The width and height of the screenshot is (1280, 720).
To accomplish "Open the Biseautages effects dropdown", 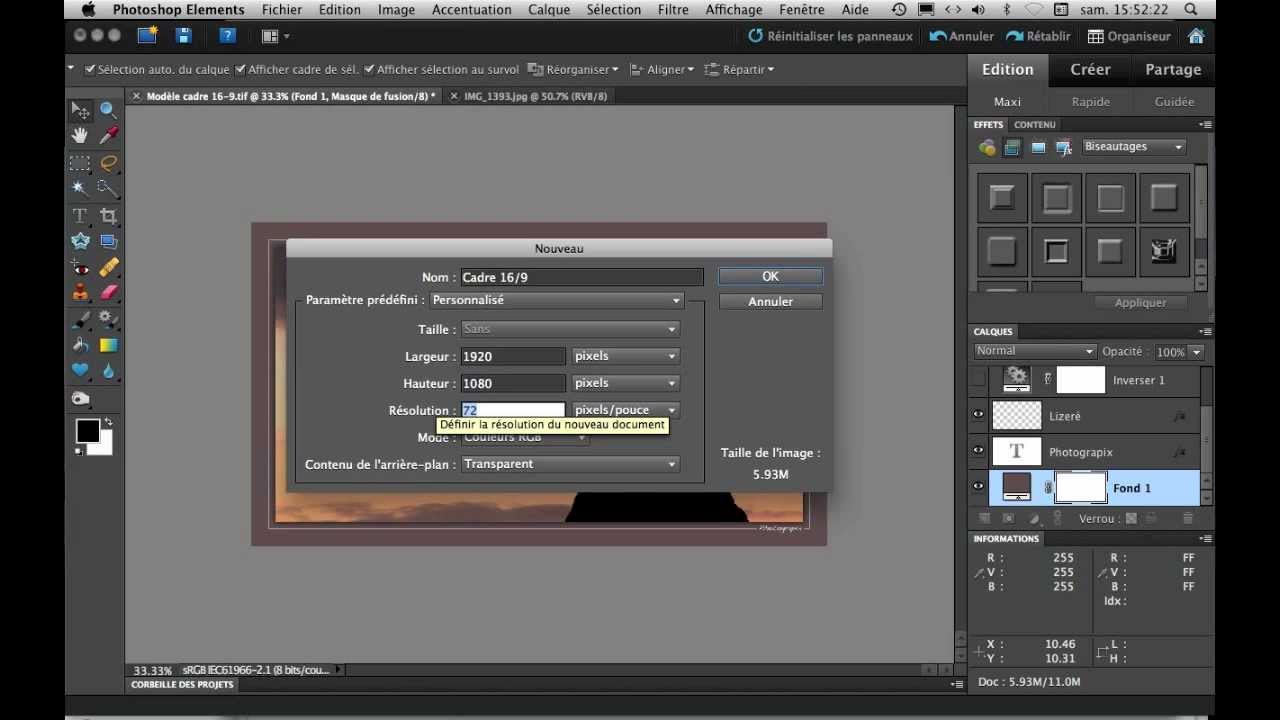I will click(1133, 147).
